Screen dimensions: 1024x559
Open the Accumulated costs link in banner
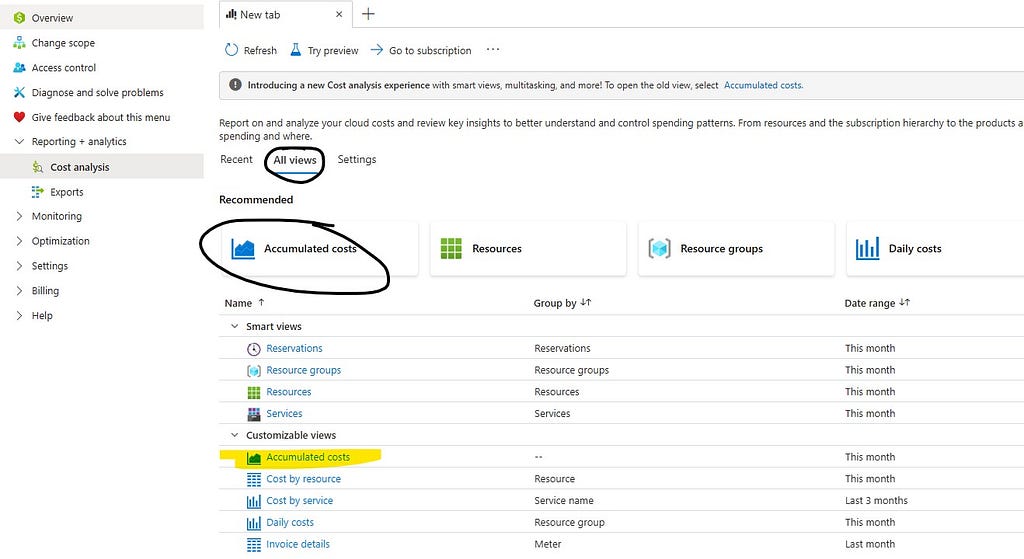[x=763, y=86]
